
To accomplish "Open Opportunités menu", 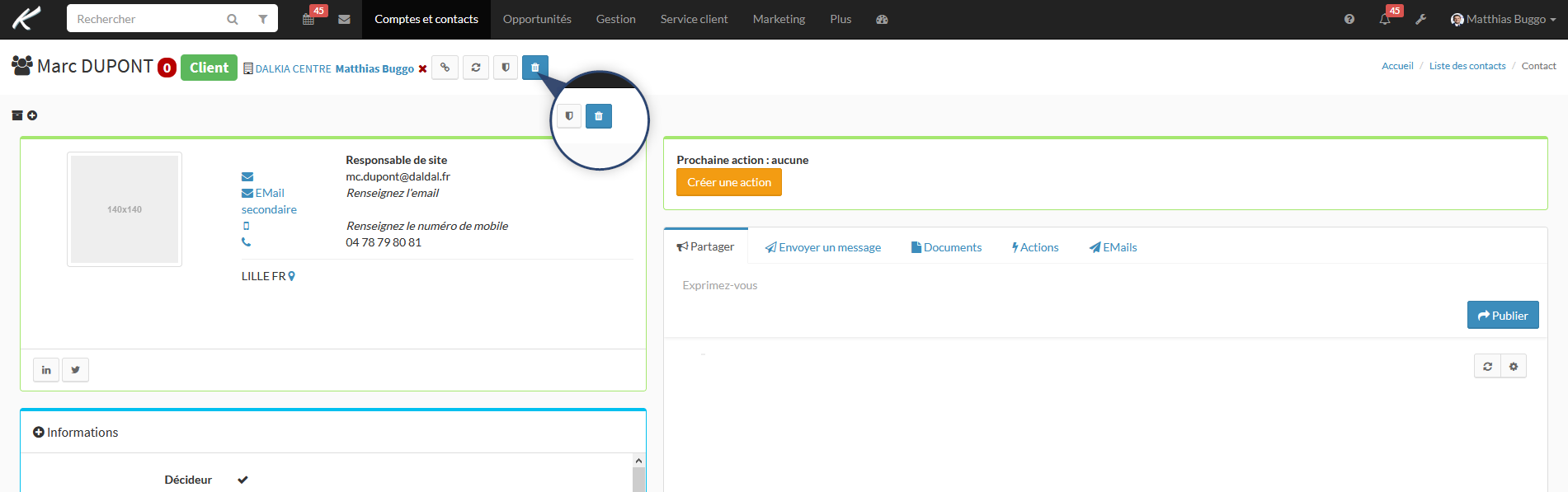I will (537, 19).
